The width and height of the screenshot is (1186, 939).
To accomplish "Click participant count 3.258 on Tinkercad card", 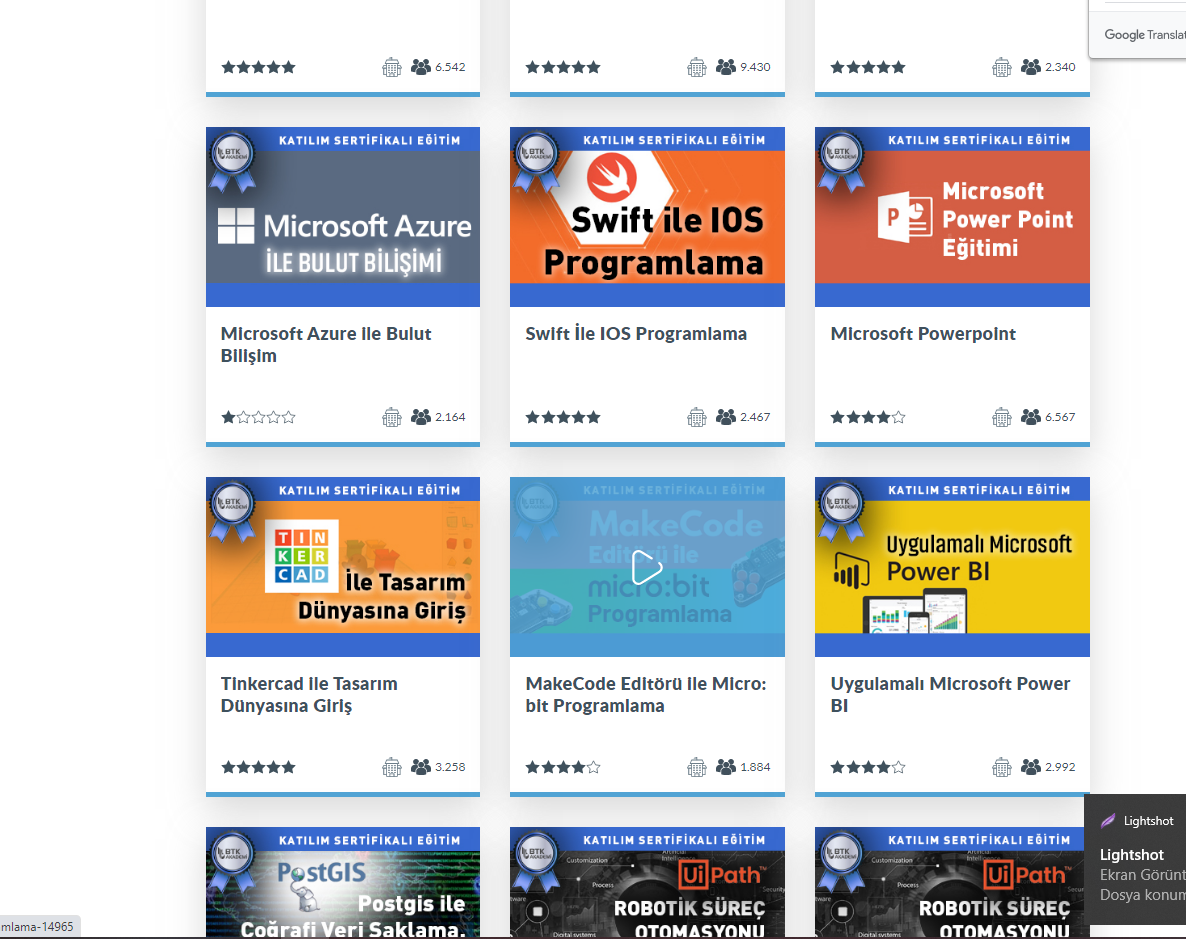I will click(x=450, y=767).
